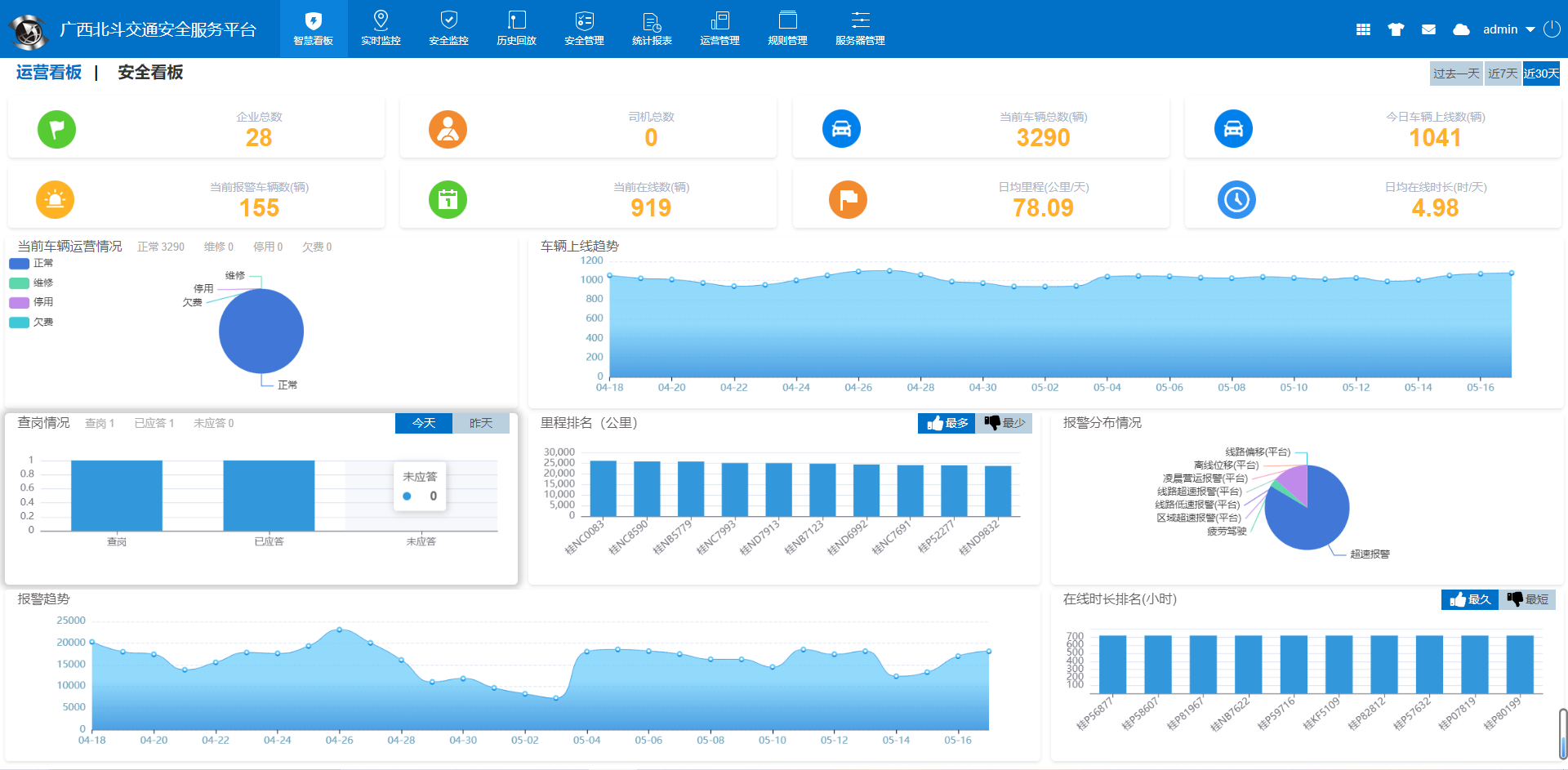This screenshot has width=1568, height=770.
Task: Select 近30天 time range
Action: click(x=1541, y=73)
